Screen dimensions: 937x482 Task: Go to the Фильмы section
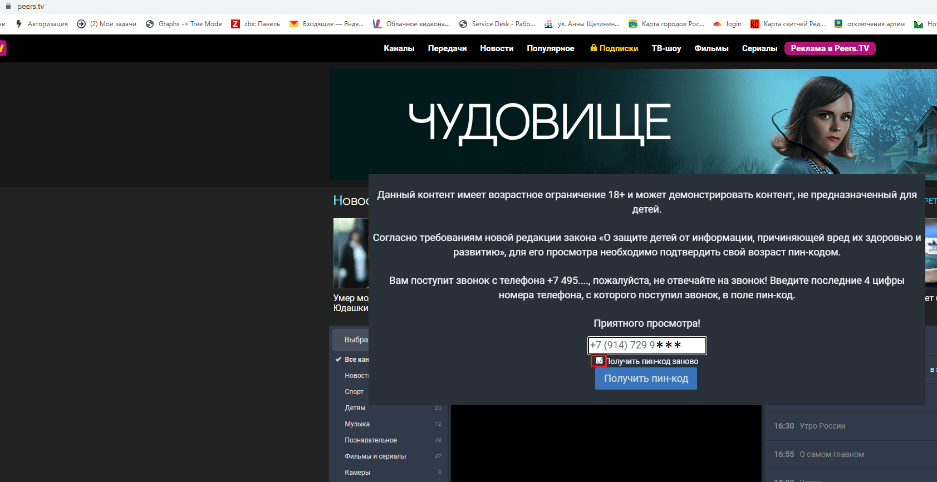(711, 48)
